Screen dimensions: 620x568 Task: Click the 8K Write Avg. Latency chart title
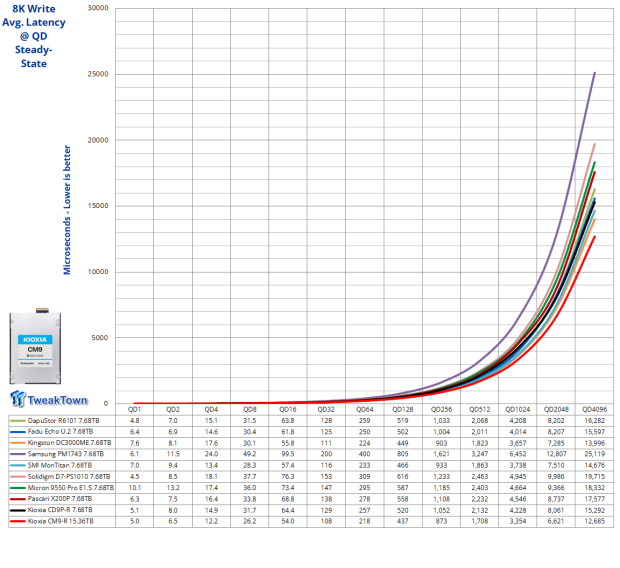pos(34,36)
